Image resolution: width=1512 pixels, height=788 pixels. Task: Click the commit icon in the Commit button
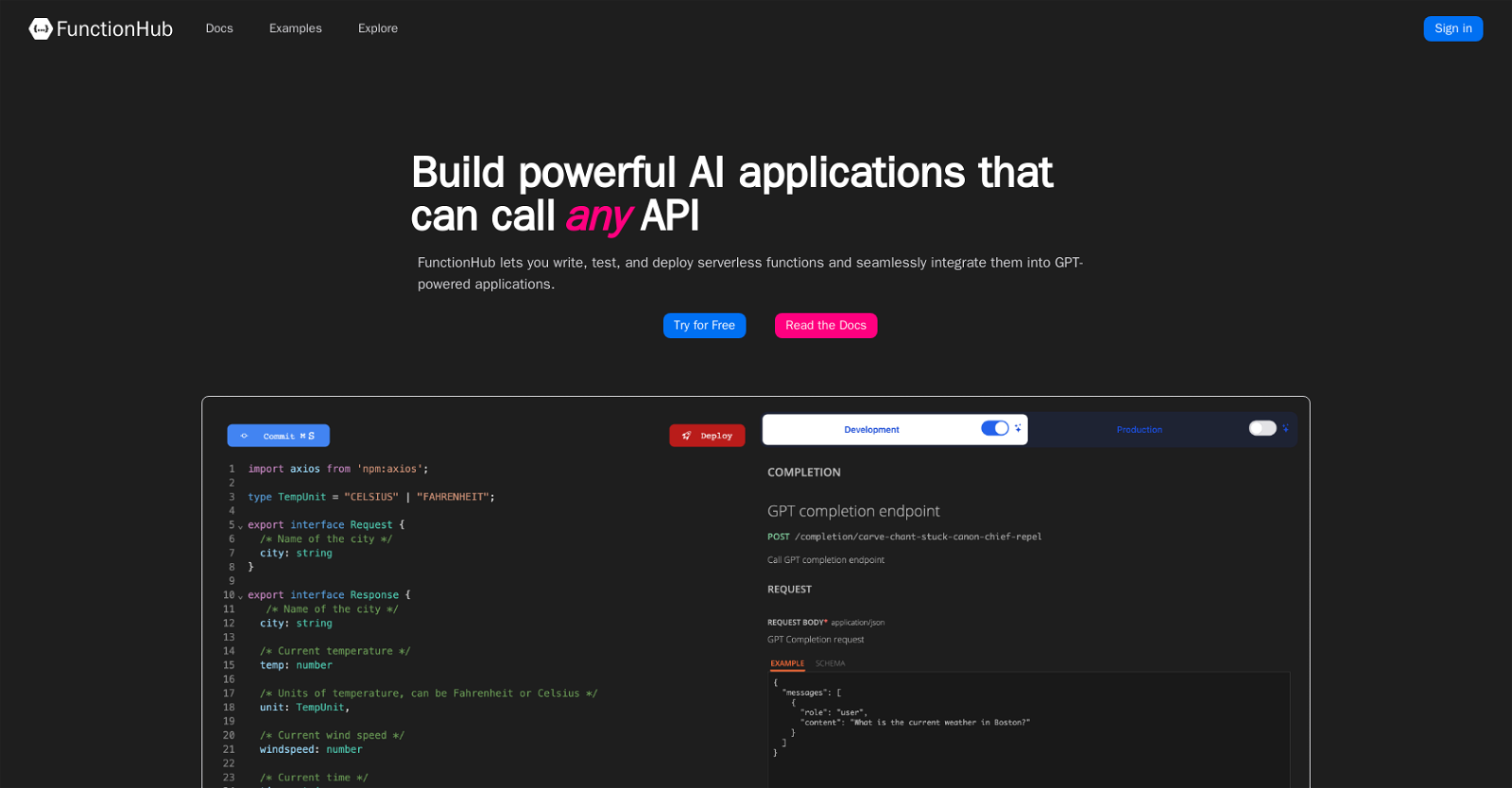[x=244, y=436]
